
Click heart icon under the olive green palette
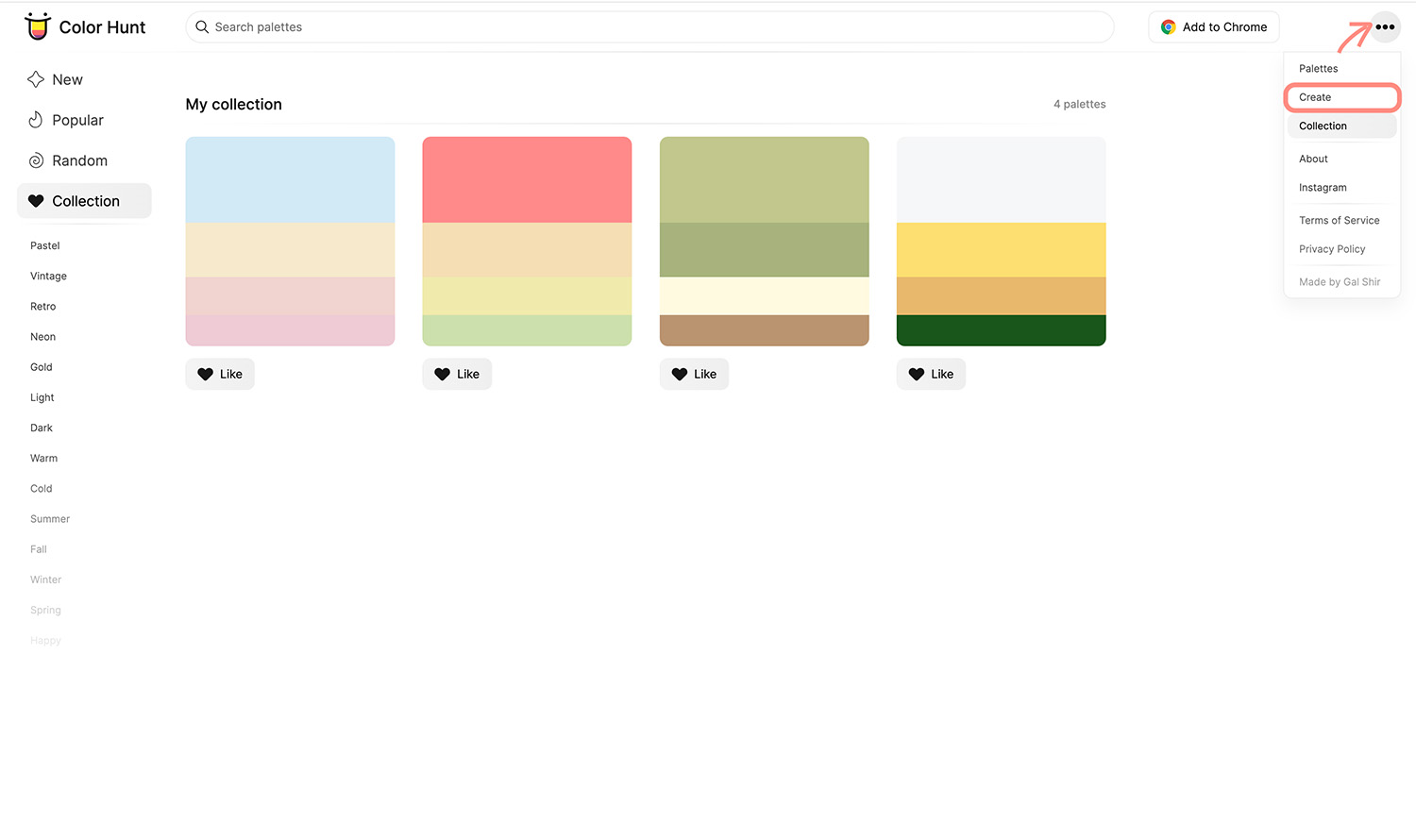click(x=679, y=375)
